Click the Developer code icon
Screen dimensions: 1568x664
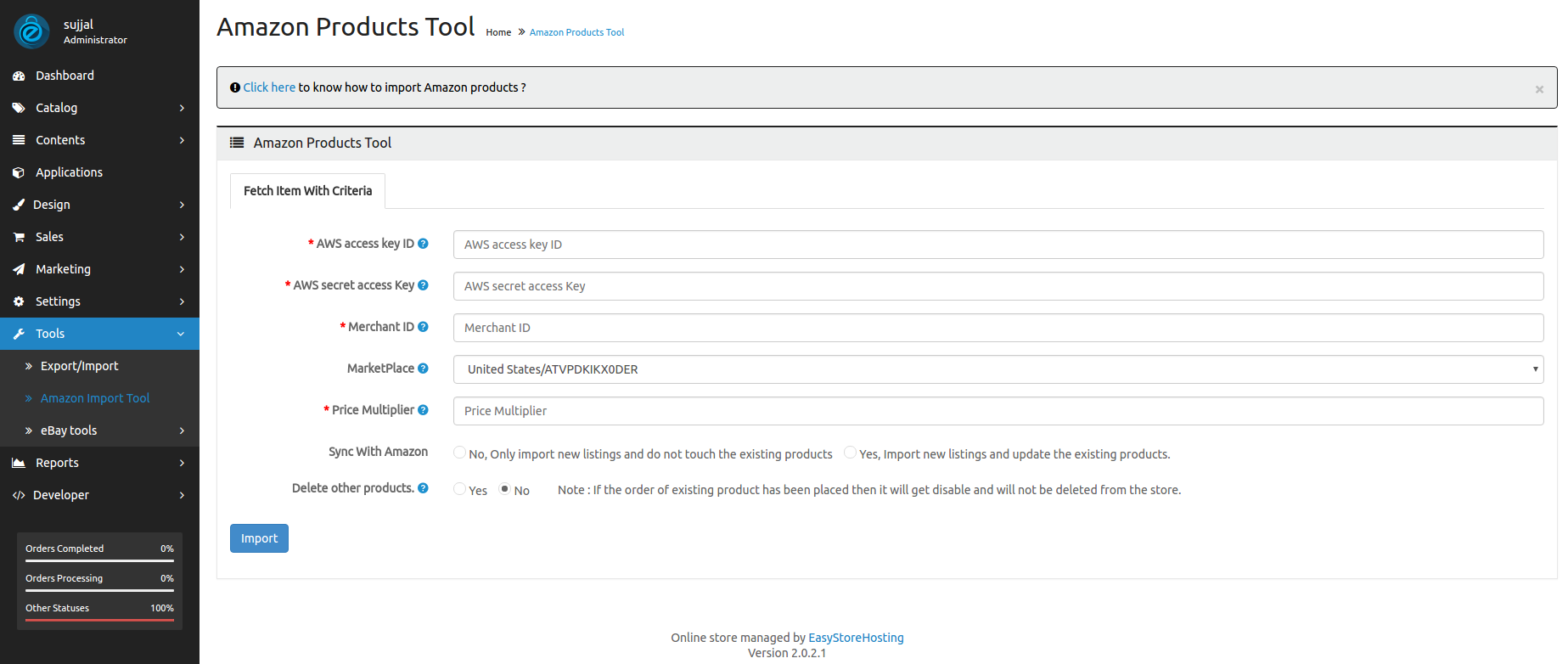(x=19, y=495)
